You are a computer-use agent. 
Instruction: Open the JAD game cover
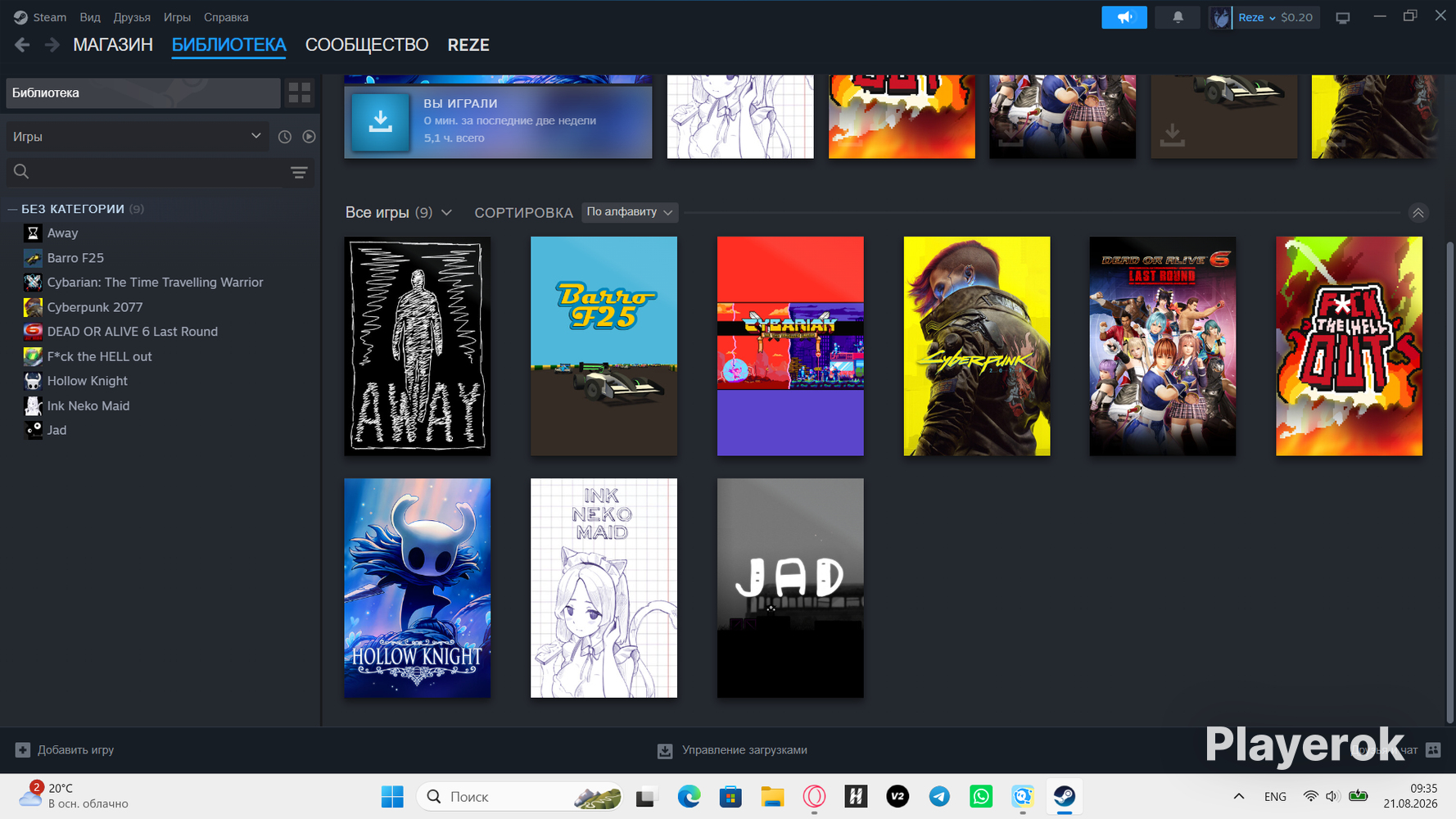(x=790, y=588)
